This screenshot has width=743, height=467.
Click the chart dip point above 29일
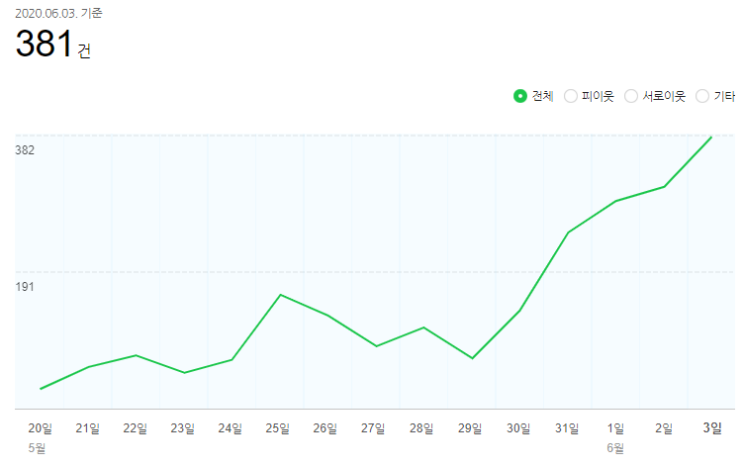[472, 358]
